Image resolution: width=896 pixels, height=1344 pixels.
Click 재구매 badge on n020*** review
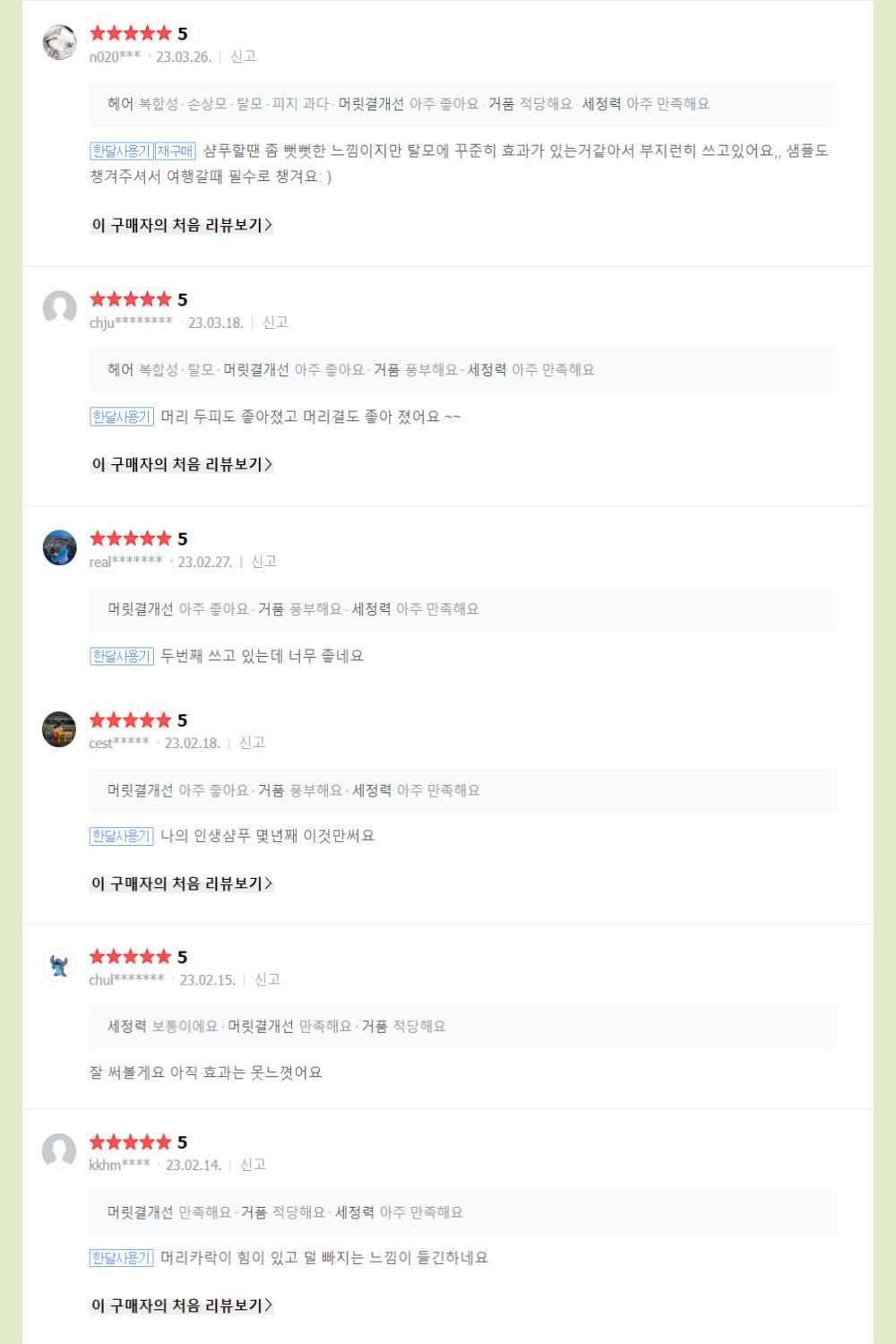pyautogui.click(x=176, y=151)
